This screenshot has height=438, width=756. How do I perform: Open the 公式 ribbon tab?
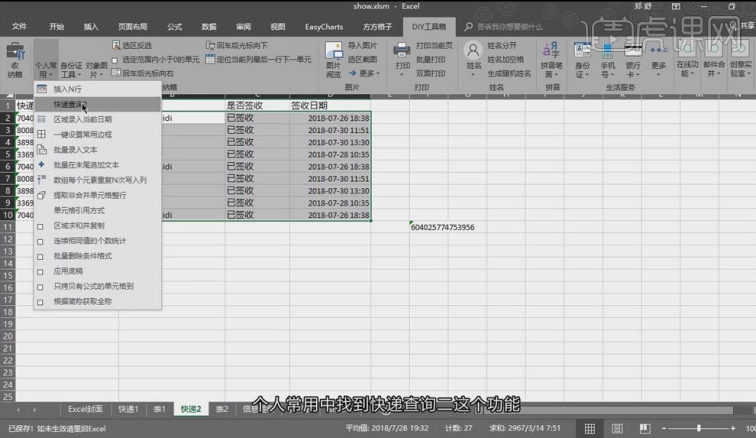174,27
